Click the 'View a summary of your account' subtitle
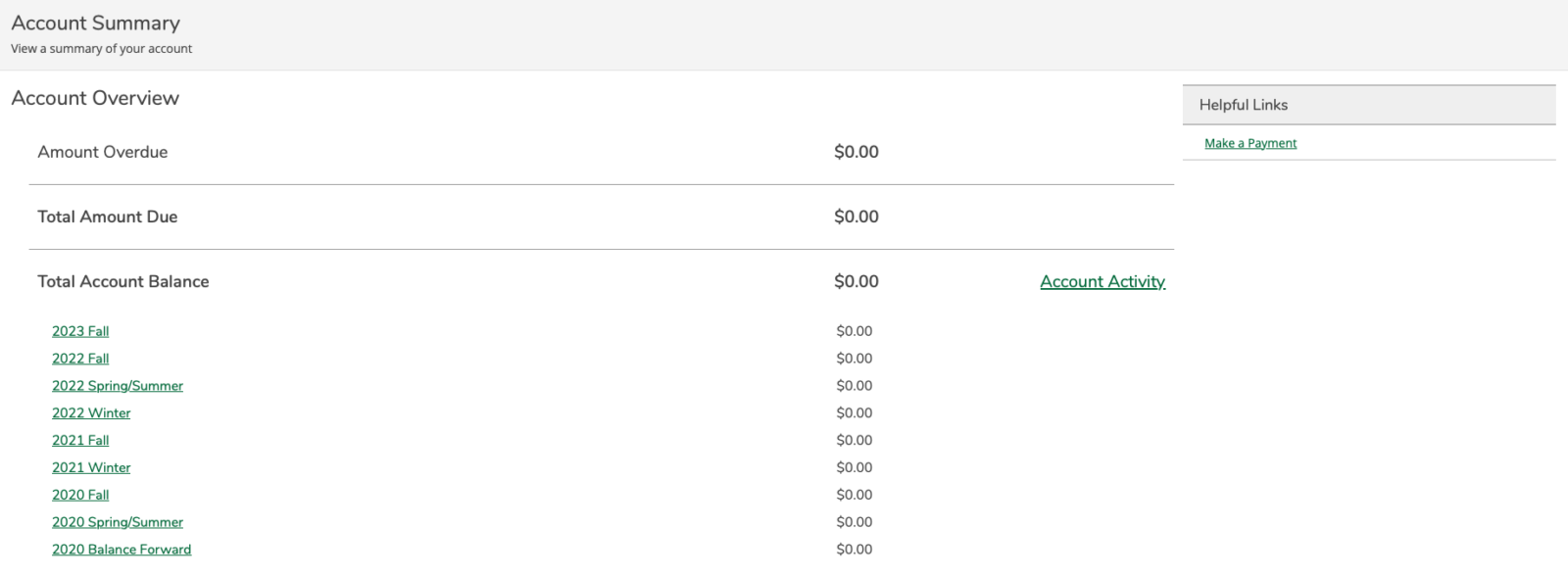This screenshot has width=1568, height=577. [x=102, y=49]
